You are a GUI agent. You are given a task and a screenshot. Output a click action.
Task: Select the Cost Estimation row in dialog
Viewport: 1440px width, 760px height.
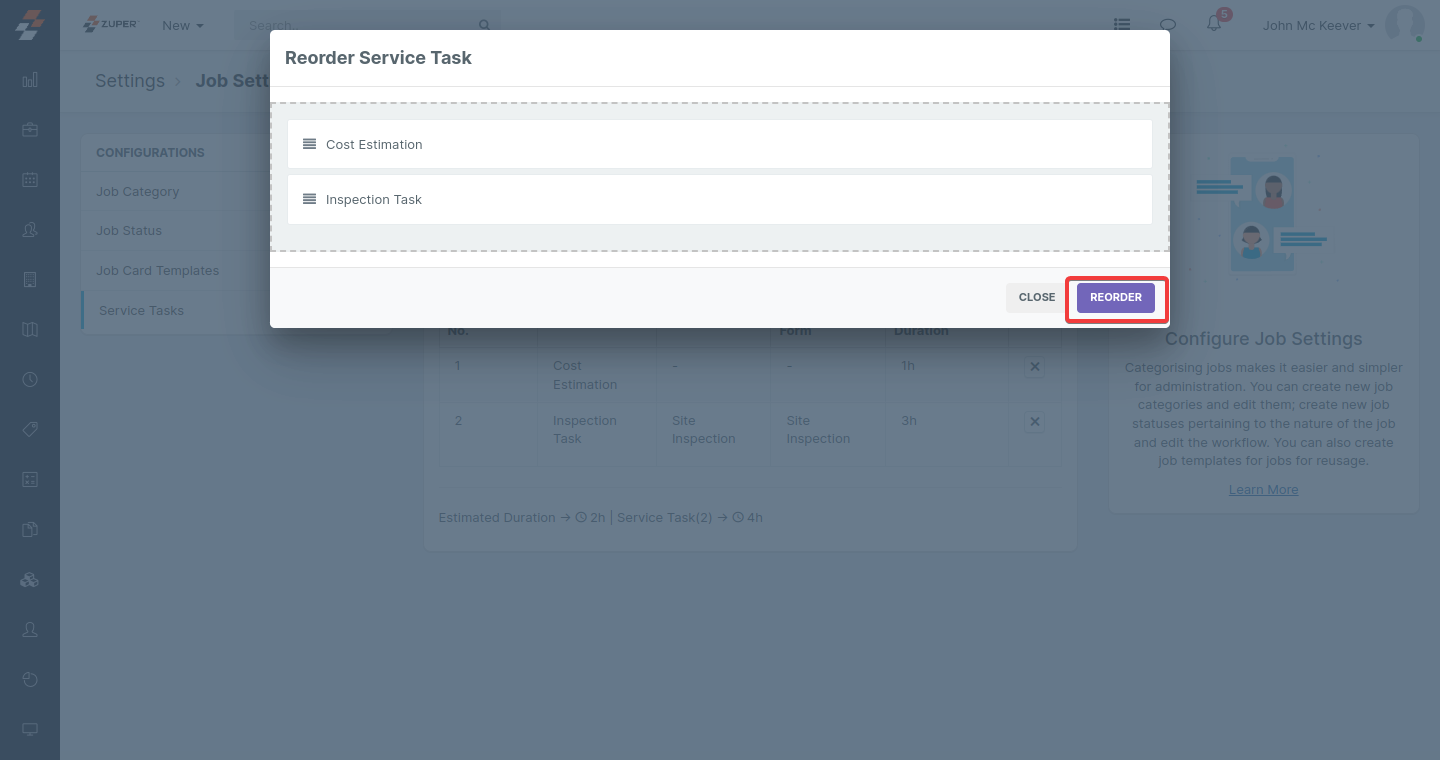click(720, 144)
